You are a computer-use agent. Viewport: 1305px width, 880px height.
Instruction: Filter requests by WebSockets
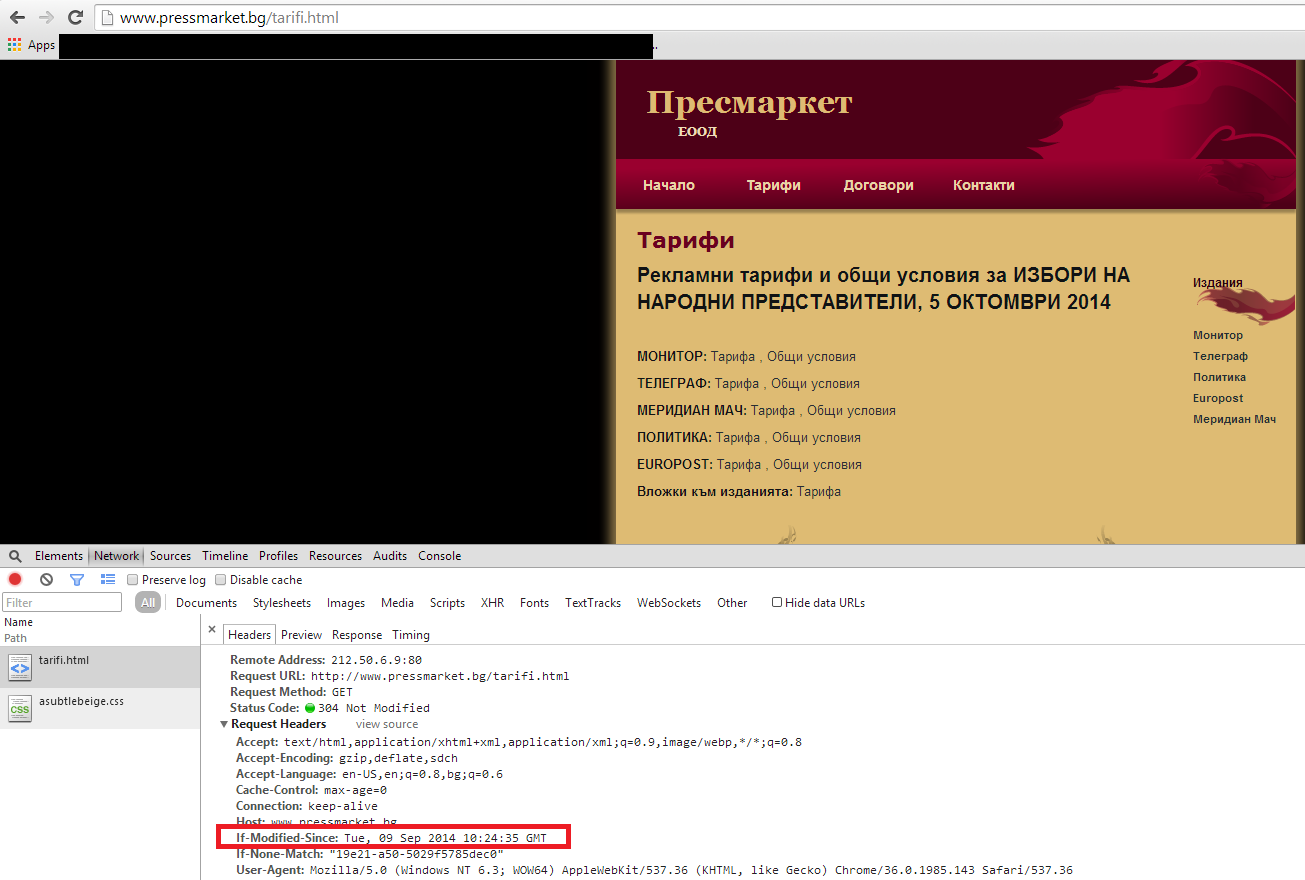pyautogui.click(x=669, y=603)
